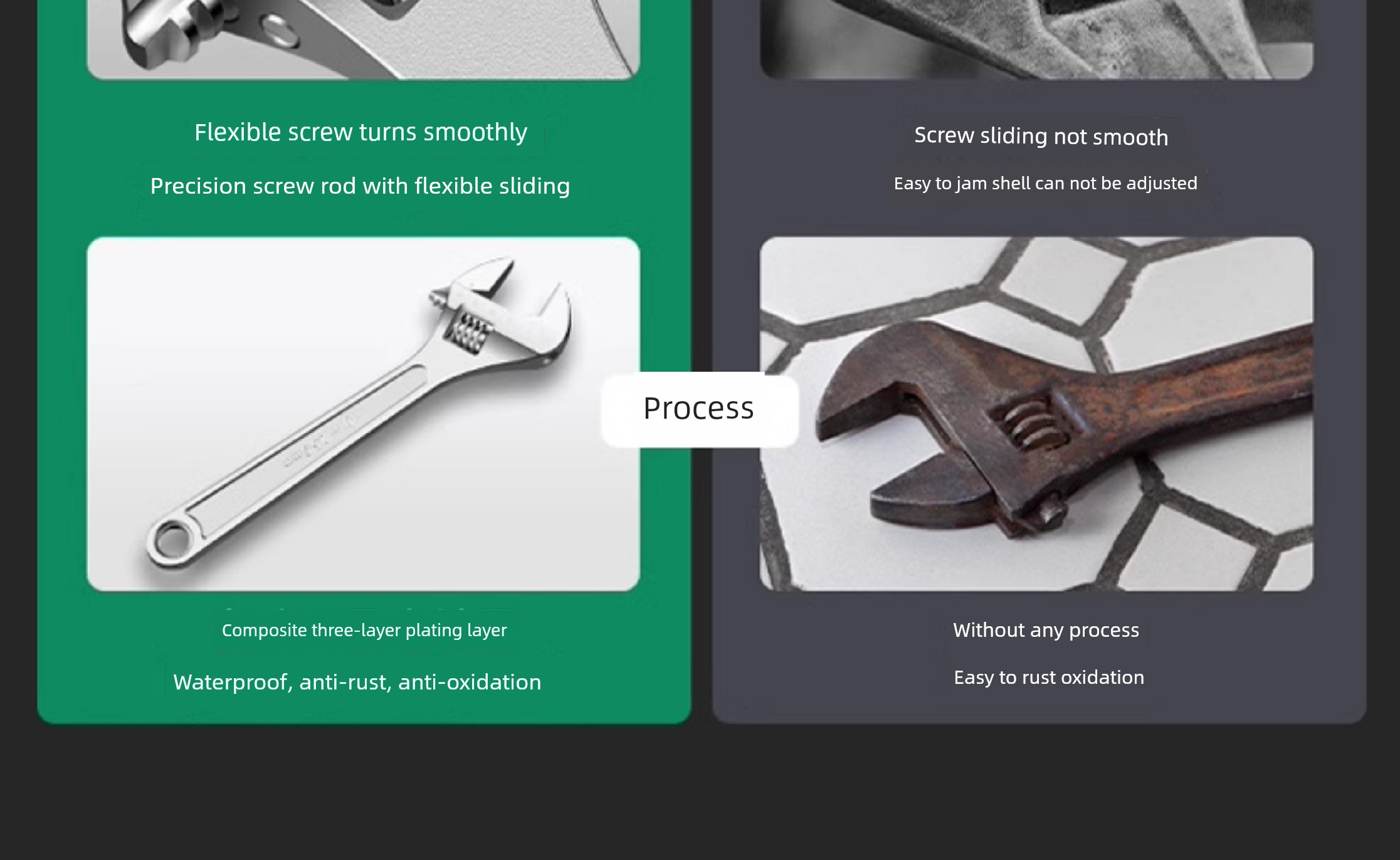The image size is (1400, 860).
Task: Click 'Easy to rust oxidation' text
Action: (1049, 678)
